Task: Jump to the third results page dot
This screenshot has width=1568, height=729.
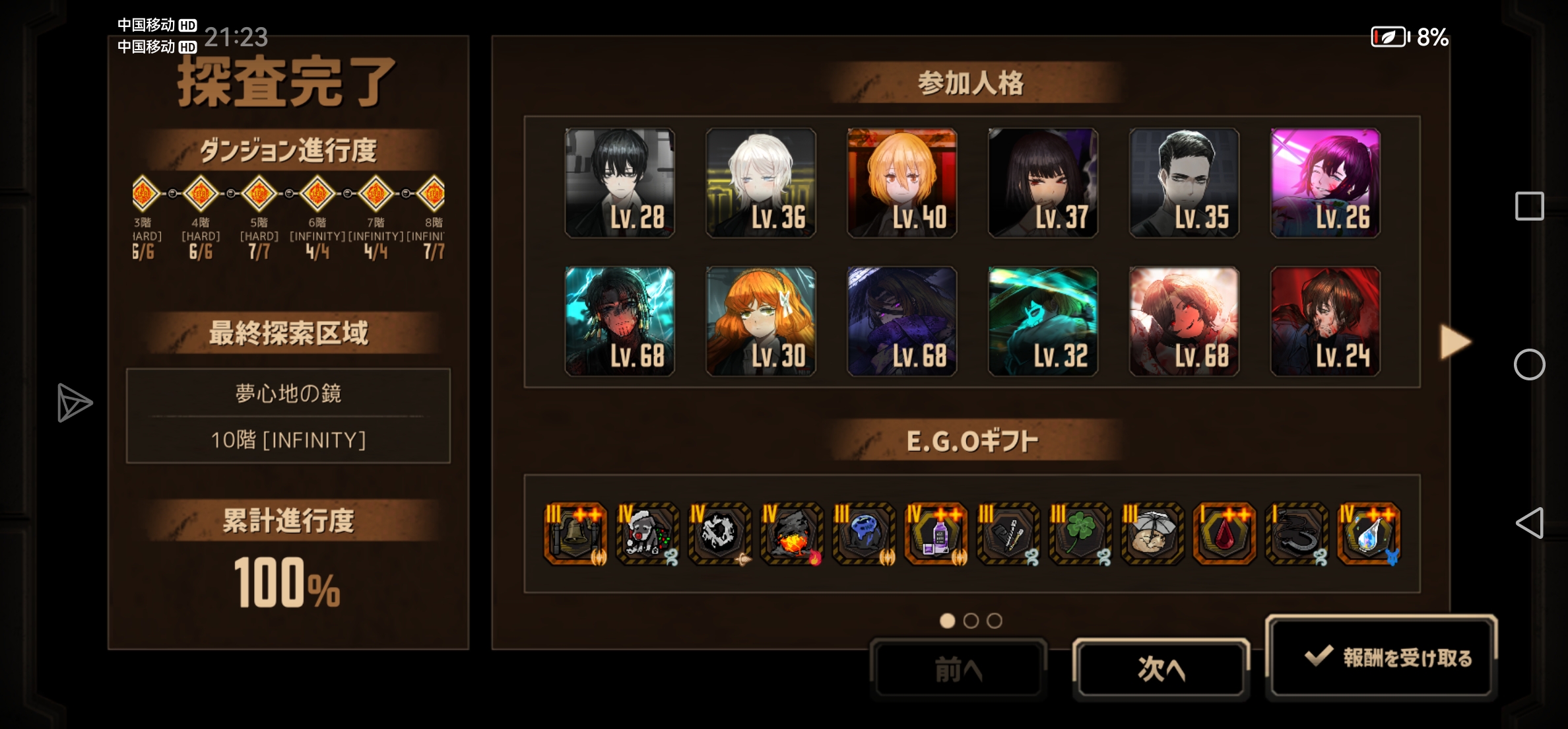Action: [995, 621]
